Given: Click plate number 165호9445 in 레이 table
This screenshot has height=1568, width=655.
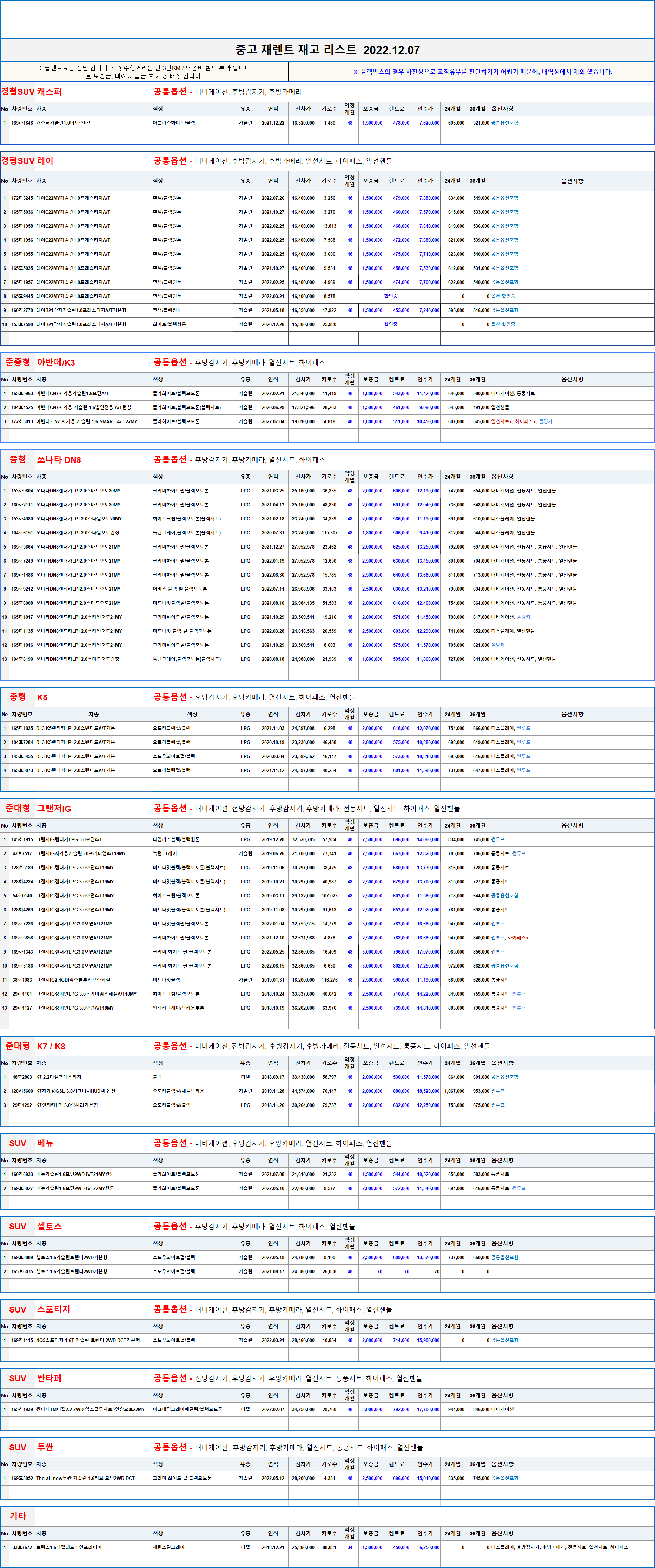Looking at the screenshot, I should [x=22, y=297].
